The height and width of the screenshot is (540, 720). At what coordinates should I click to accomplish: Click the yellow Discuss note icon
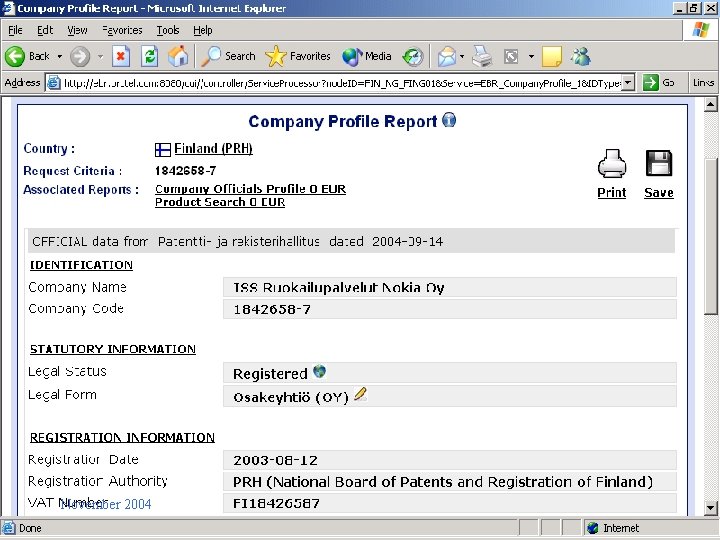pos(552,56)
